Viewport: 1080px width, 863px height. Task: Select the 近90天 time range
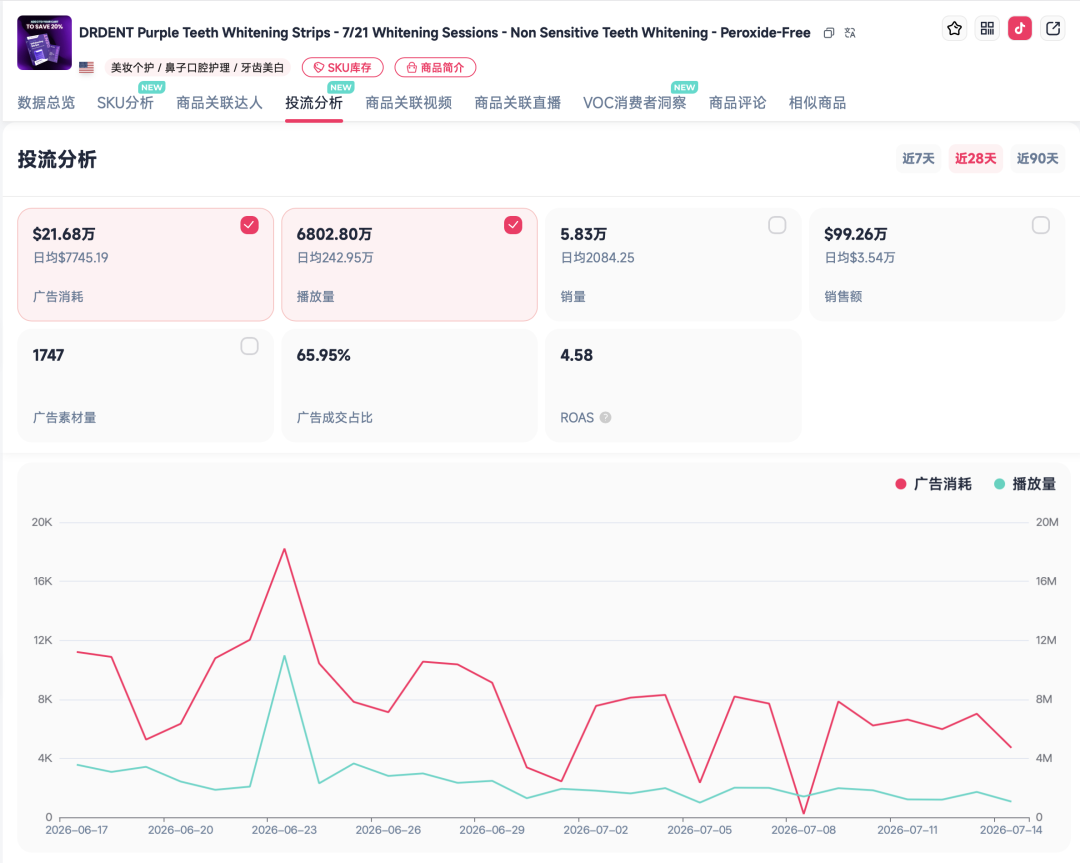tap(1037, 158)
